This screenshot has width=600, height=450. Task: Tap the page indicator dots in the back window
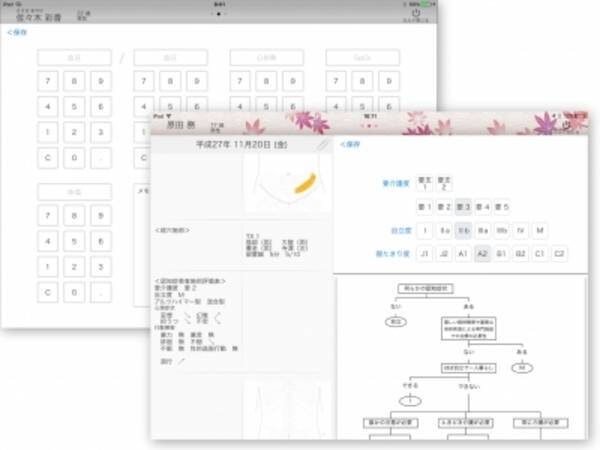point(218,14)
